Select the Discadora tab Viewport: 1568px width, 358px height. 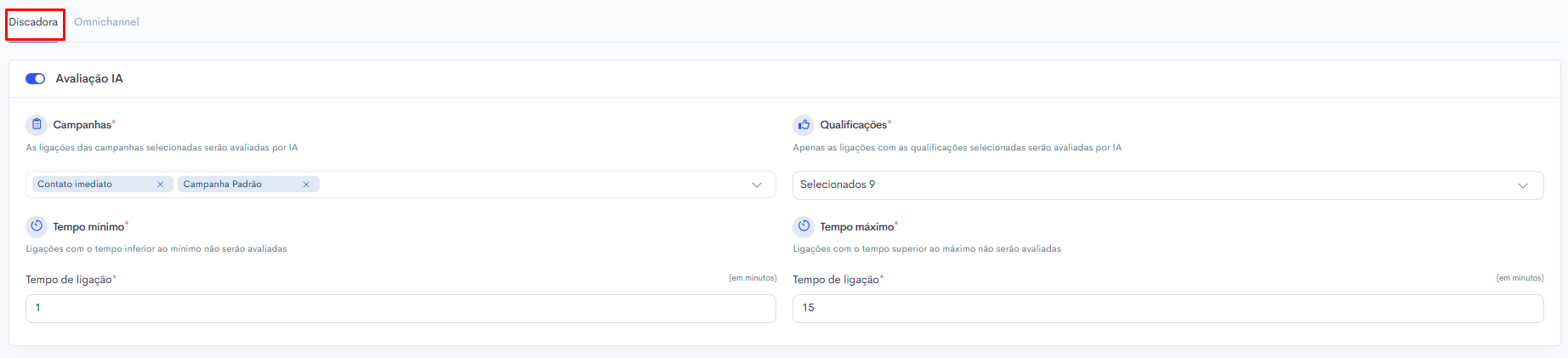point(33,22)
